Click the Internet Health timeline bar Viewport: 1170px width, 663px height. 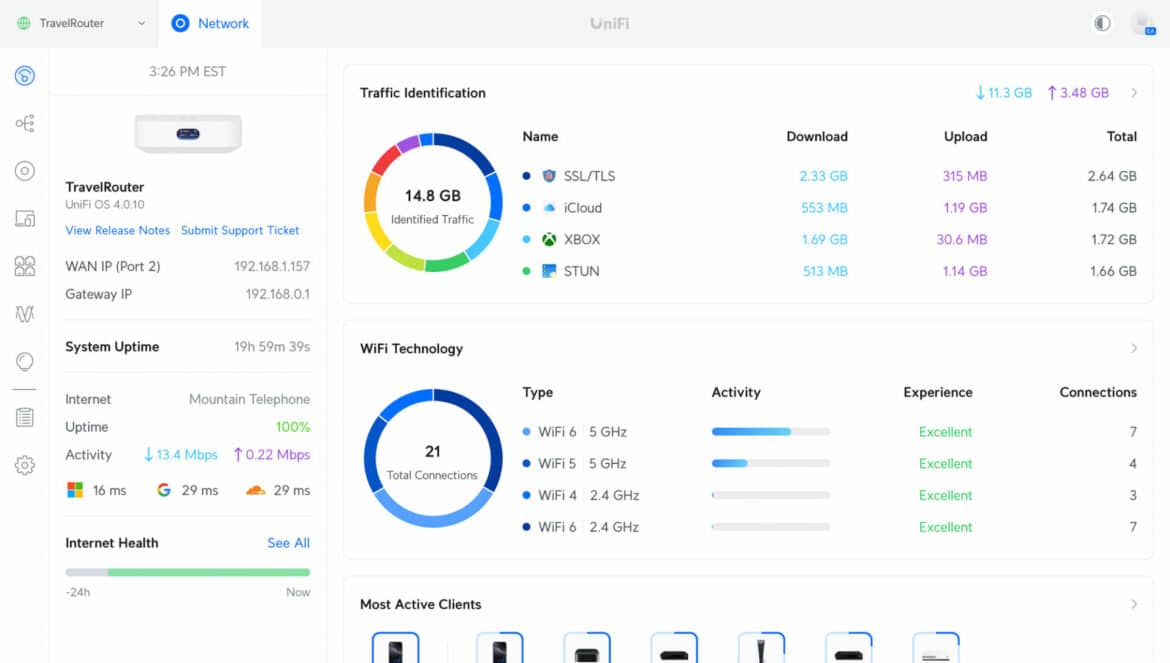pyautogui.click(x=187, y=573)
